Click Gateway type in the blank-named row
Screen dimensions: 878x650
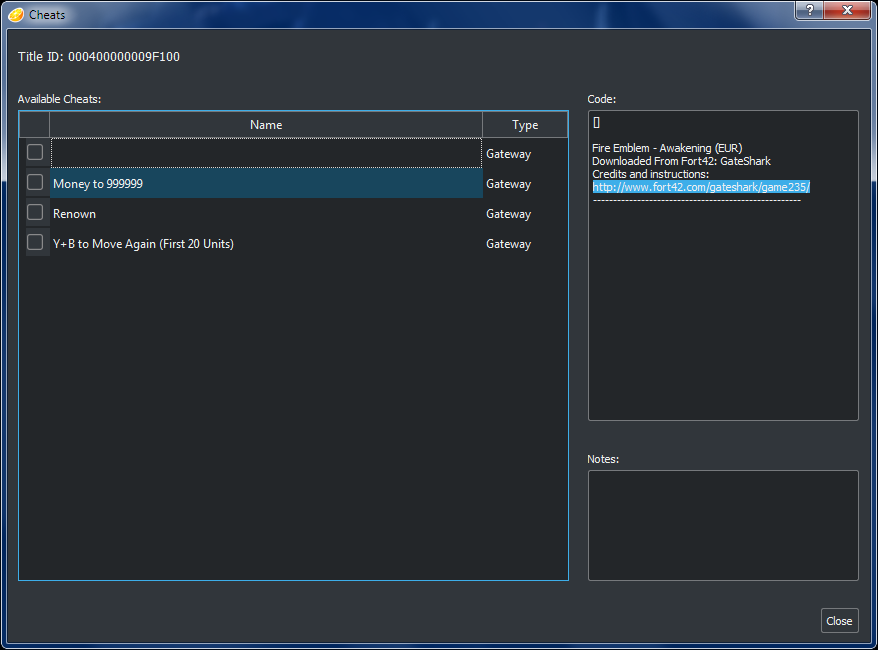(x=508, y=154)
